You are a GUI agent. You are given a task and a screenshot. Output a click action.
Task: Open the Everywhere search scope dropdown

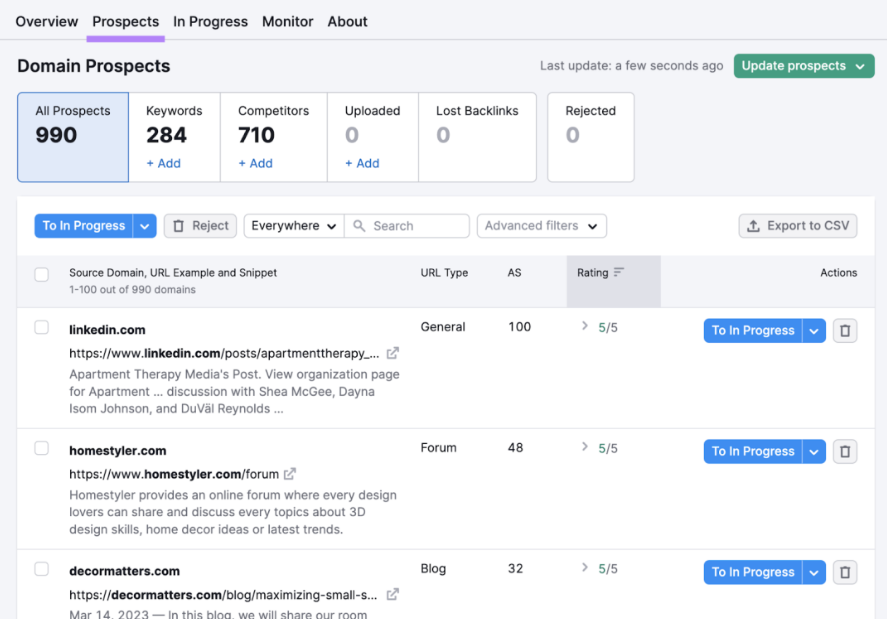(294, 226)
